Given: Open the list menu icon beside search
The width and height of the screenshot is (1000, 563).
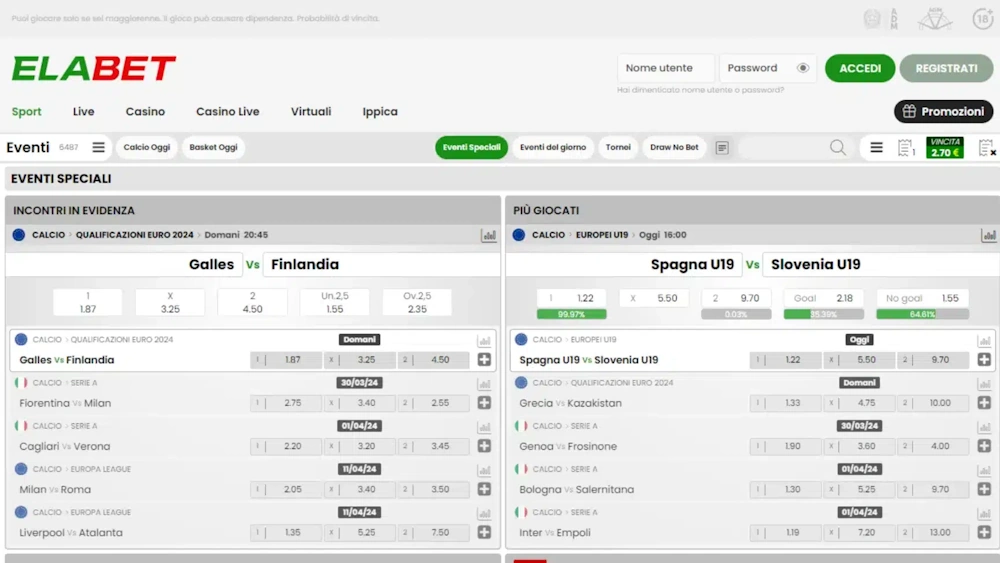Looking at the screenshot, I should [x=876, y=147].
